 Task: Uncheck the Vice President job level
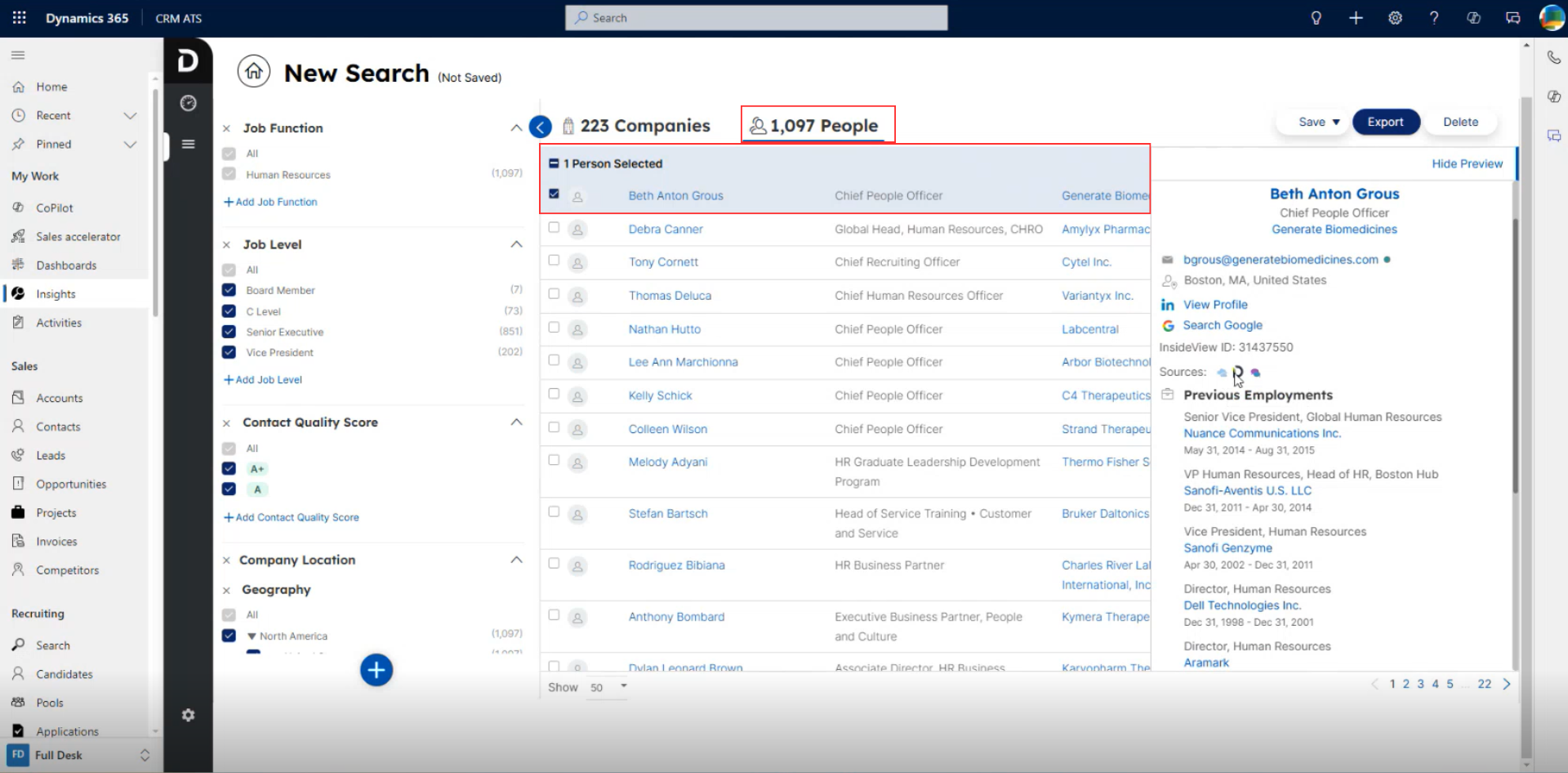coord(229,352)
